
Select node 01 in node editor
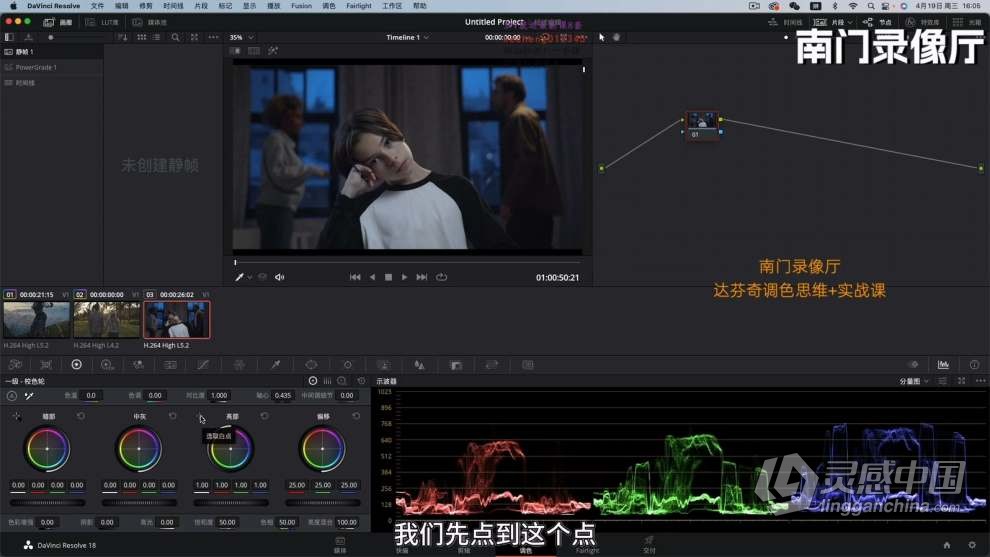click(702, 126)
